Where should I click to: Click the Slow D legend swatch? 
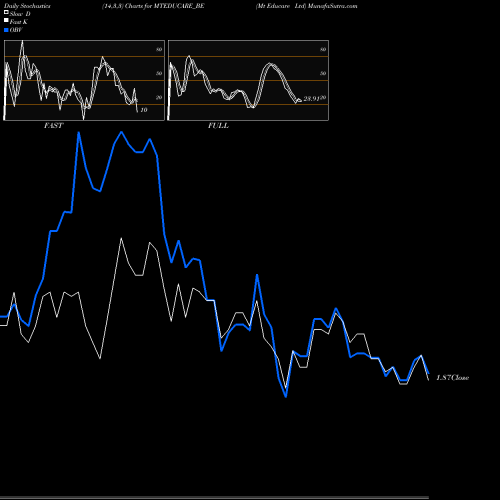point(6,12)
